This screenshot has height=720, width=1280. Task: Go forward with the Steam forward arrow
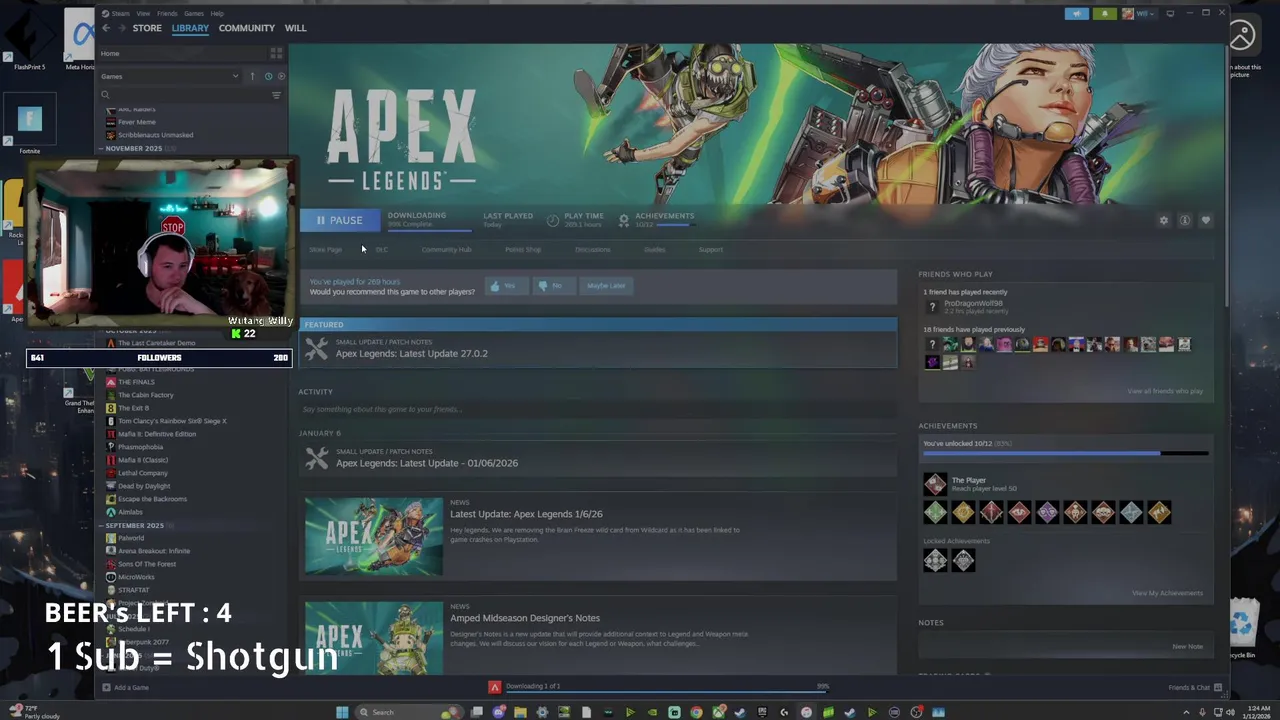click(121, 28)
